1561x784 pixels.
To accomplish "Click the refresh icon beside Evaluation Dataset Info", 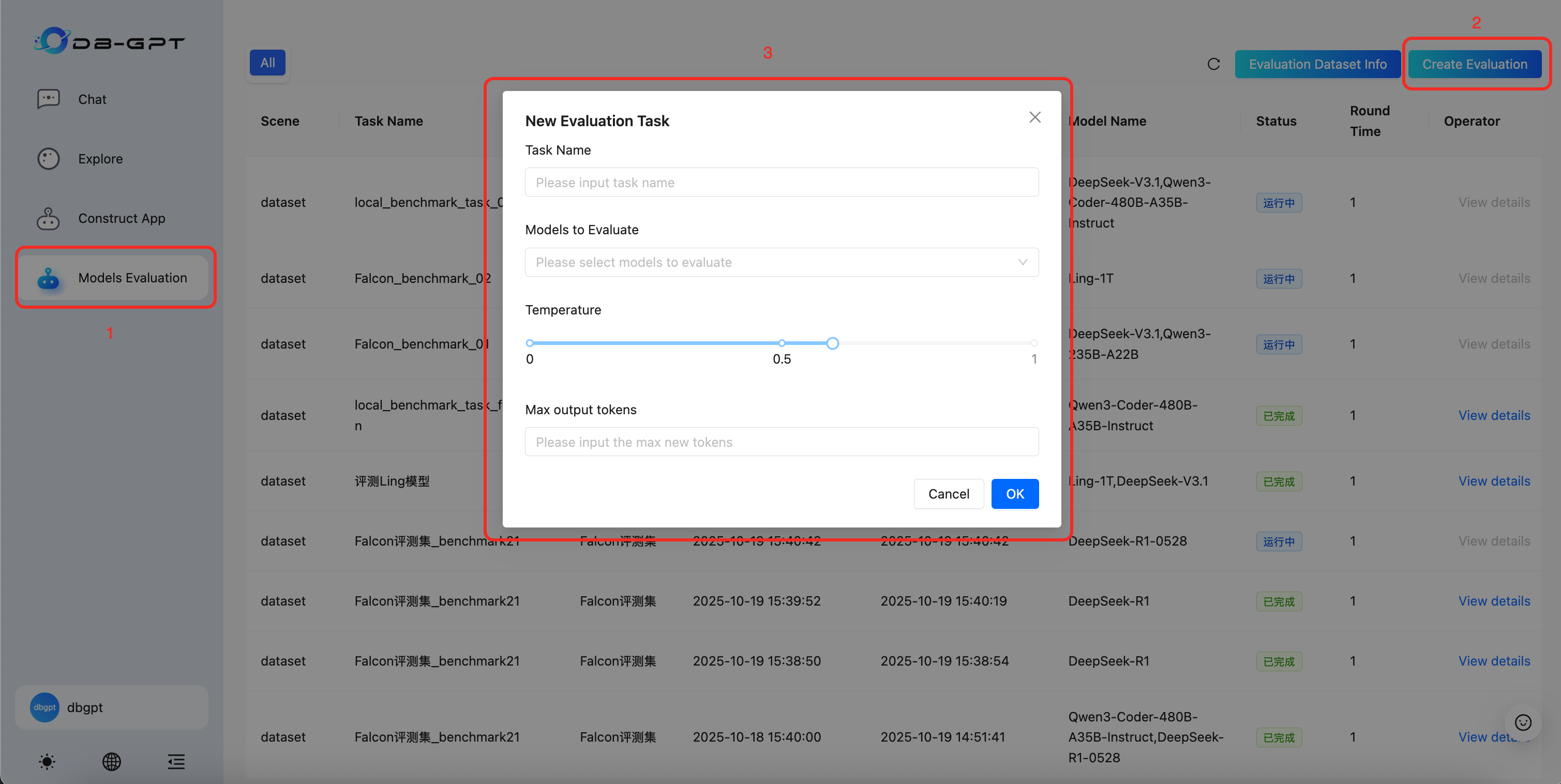I will pyautogui.click(x=1213, y=64).
